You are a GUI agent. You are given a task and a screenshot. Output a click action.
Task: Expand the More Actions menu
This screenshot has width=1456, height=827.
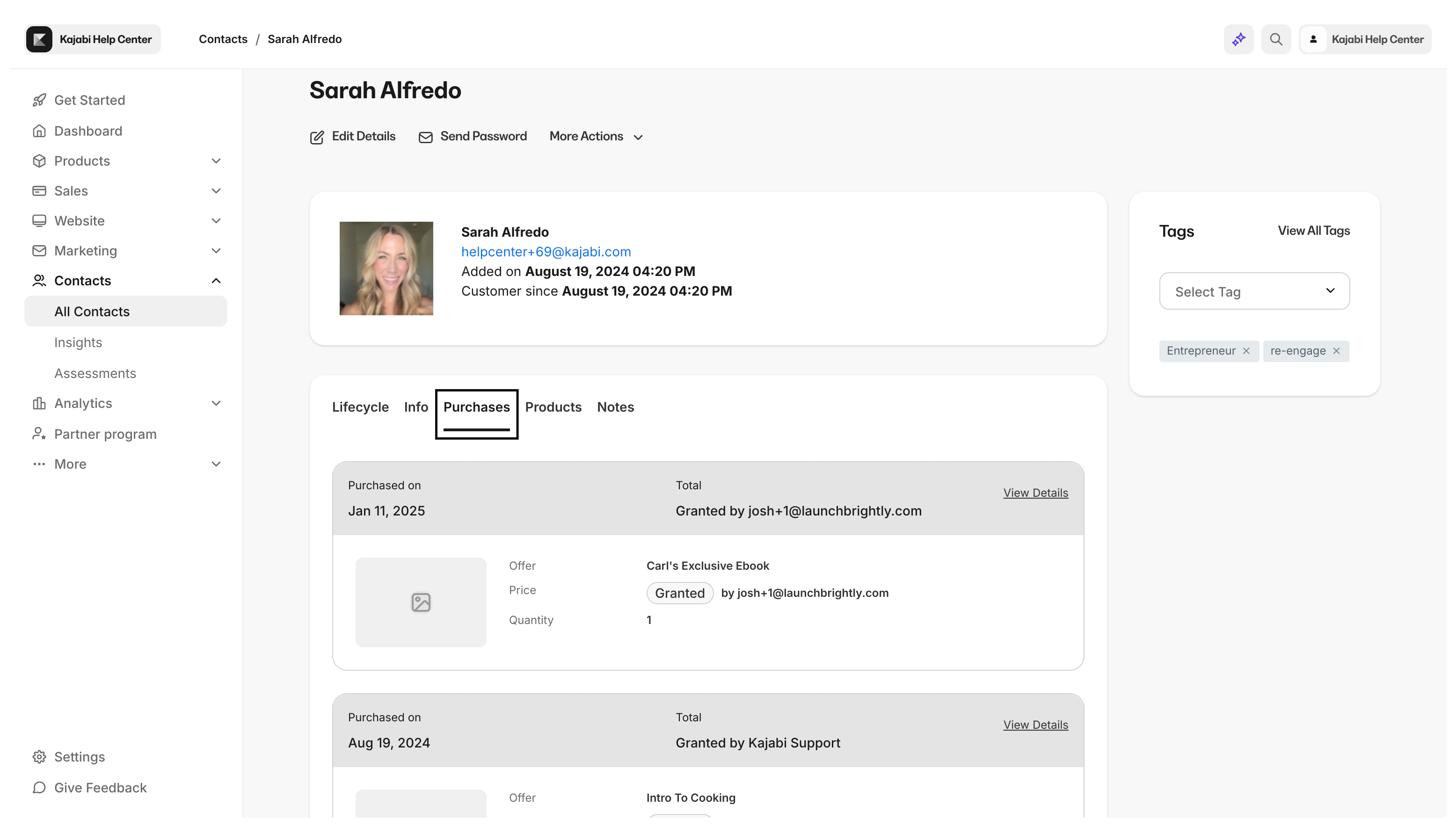coord(596,136)
